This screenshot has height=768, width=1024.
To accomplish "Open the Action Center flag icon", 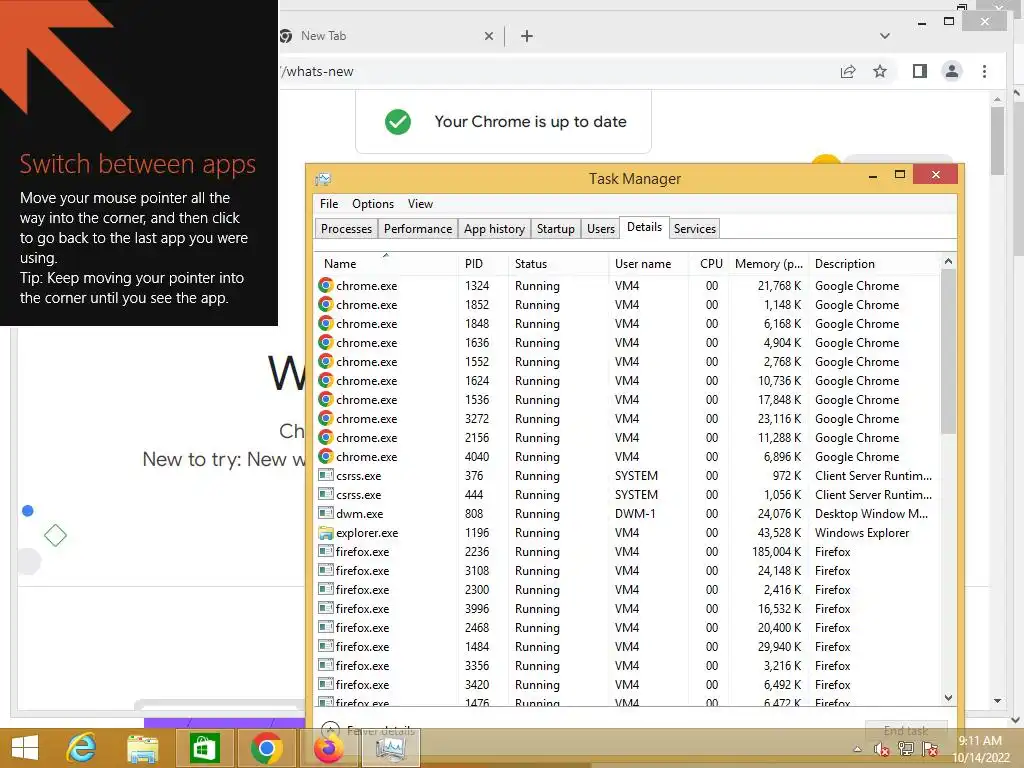I will click(930, 749).
